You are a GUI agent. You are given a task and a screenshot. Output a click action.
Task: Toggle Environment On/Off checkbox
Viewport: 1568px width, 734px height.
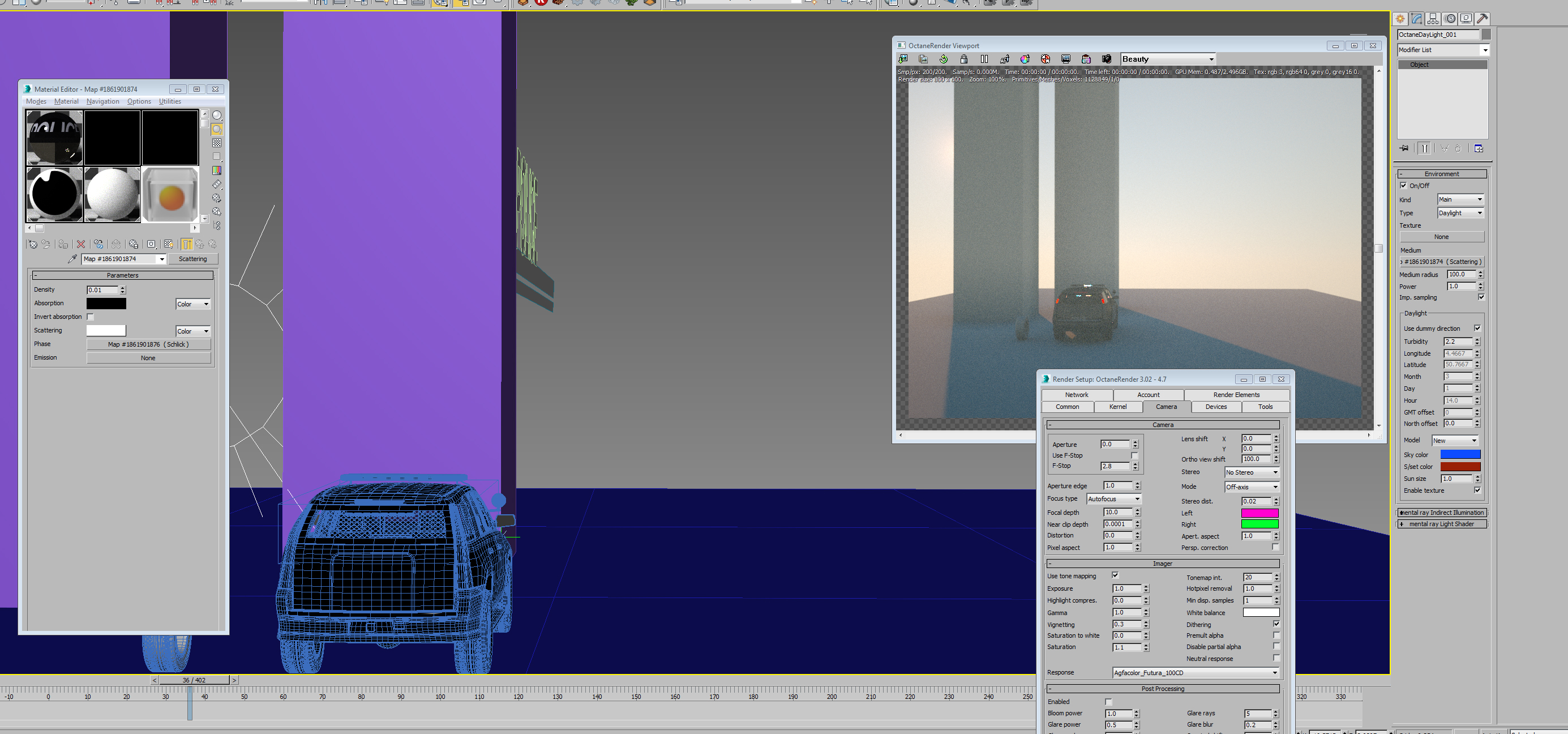(x=1404, y=186)
